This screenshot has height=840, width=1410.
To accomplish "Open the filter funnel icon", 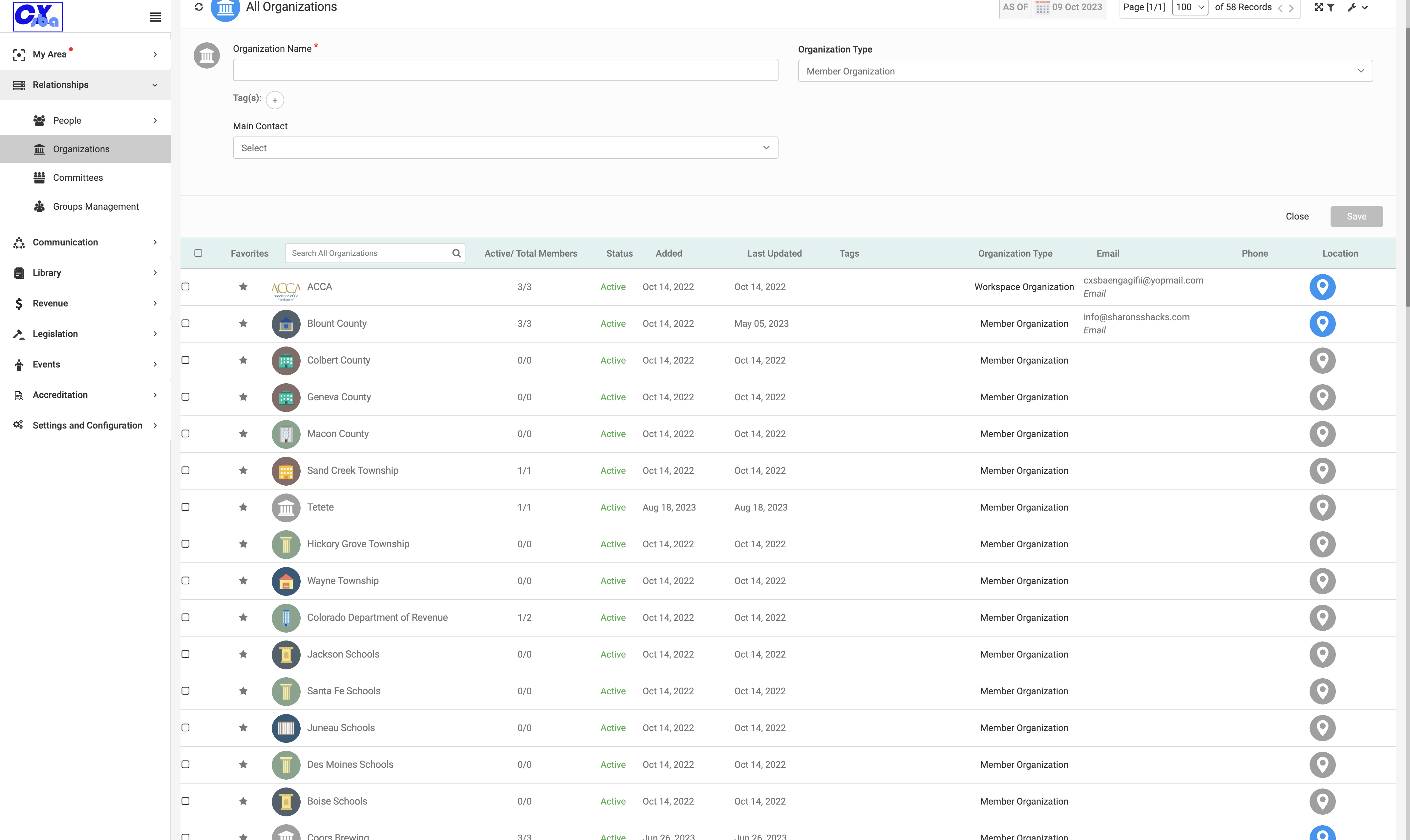I will [x=1331, y=7].
